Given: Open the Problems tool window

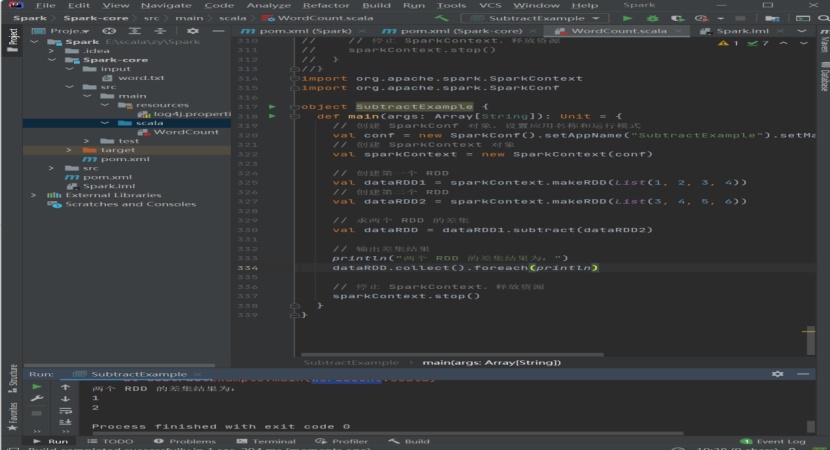Looking at the screenshot, I should 185,441.
